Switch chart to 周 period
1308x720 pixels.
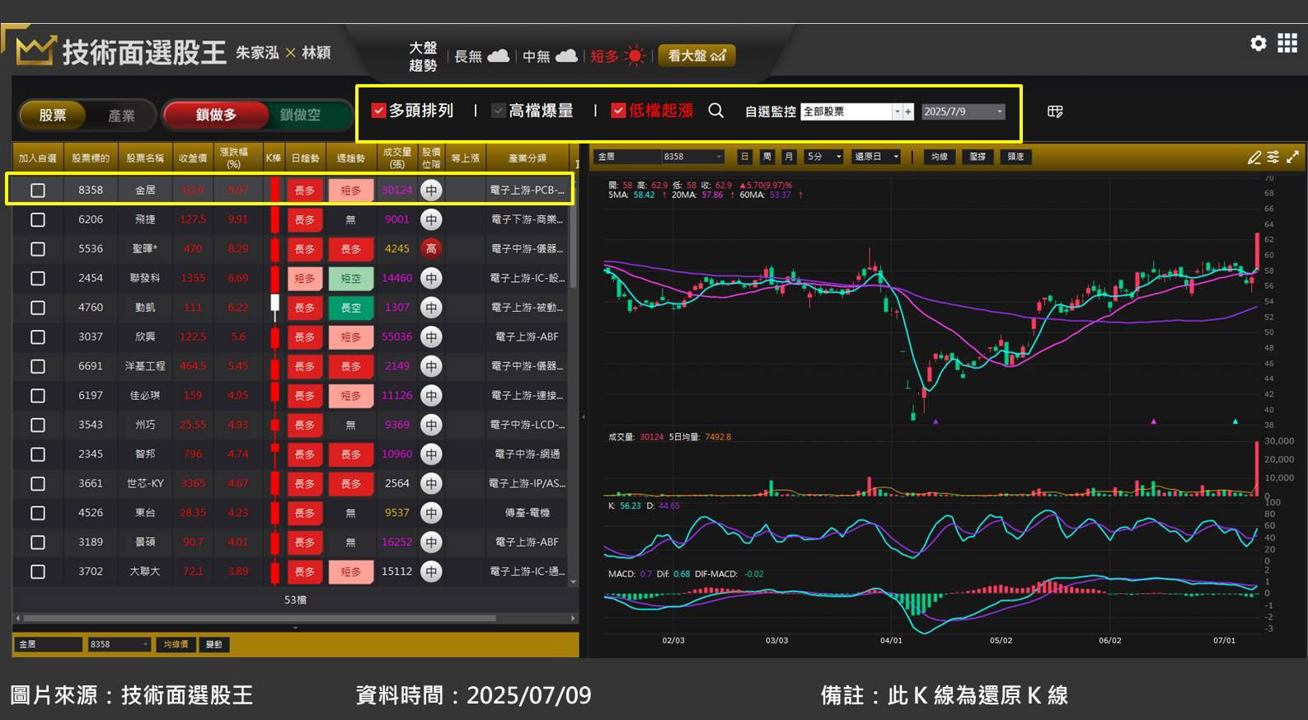[x=767, y=157]
